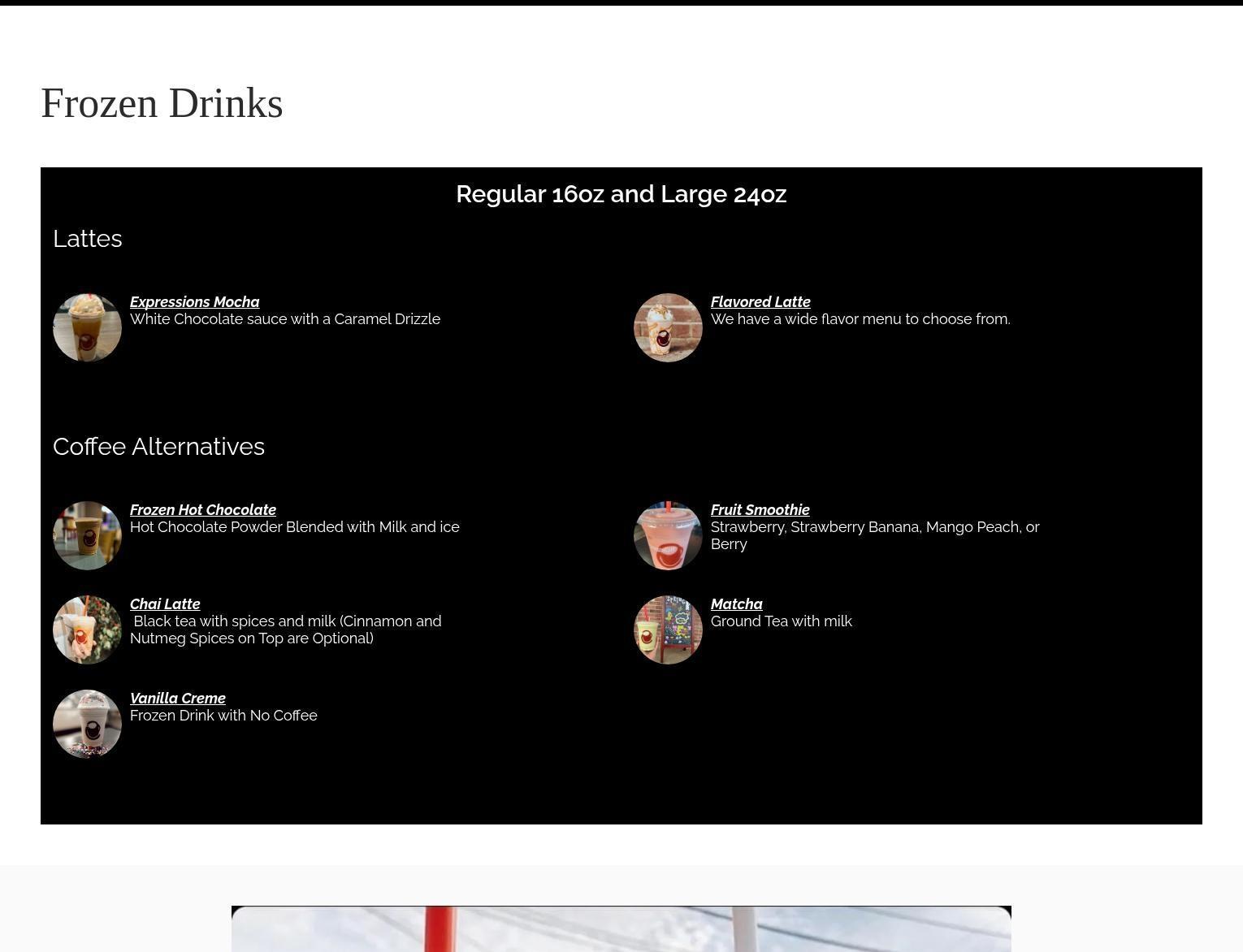Select the Chai Latte title link
This screenshot has width=1243, height=952.
click(165, 604)
